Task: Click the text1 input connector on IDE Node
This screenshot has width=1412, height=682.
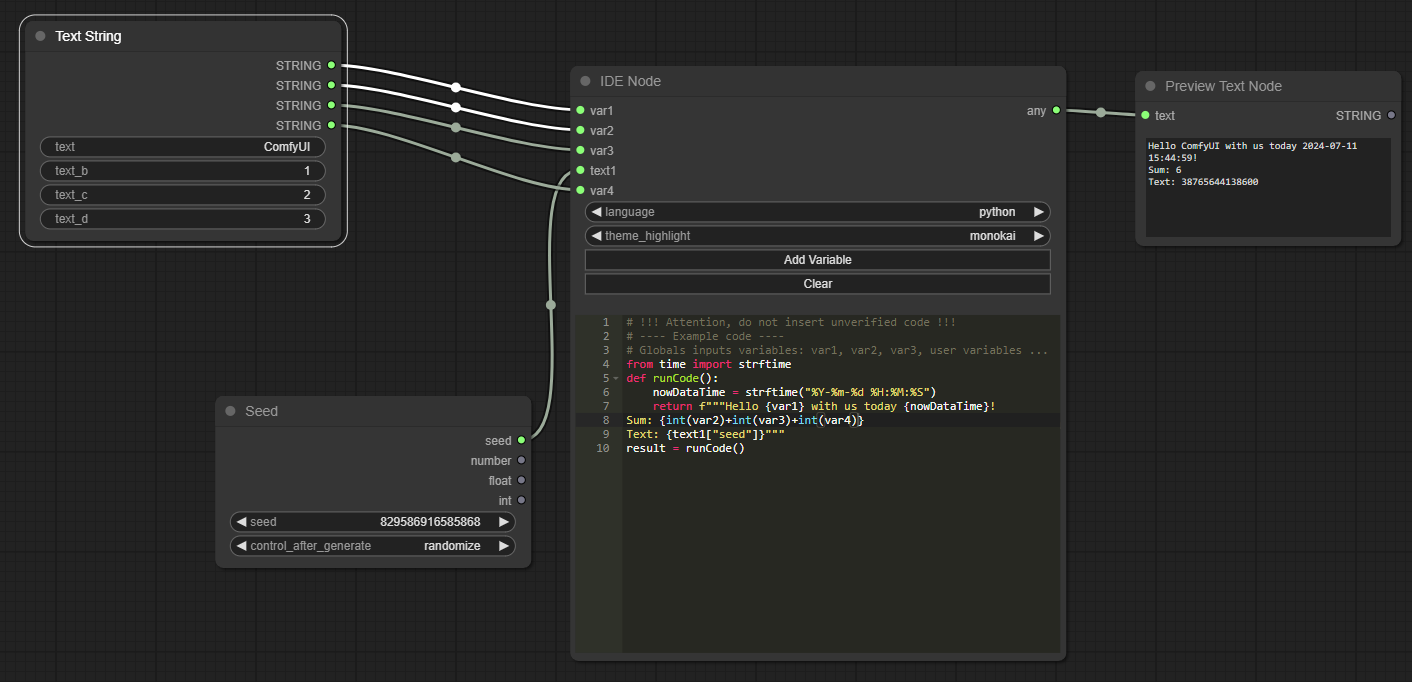Action: point(581,170)
